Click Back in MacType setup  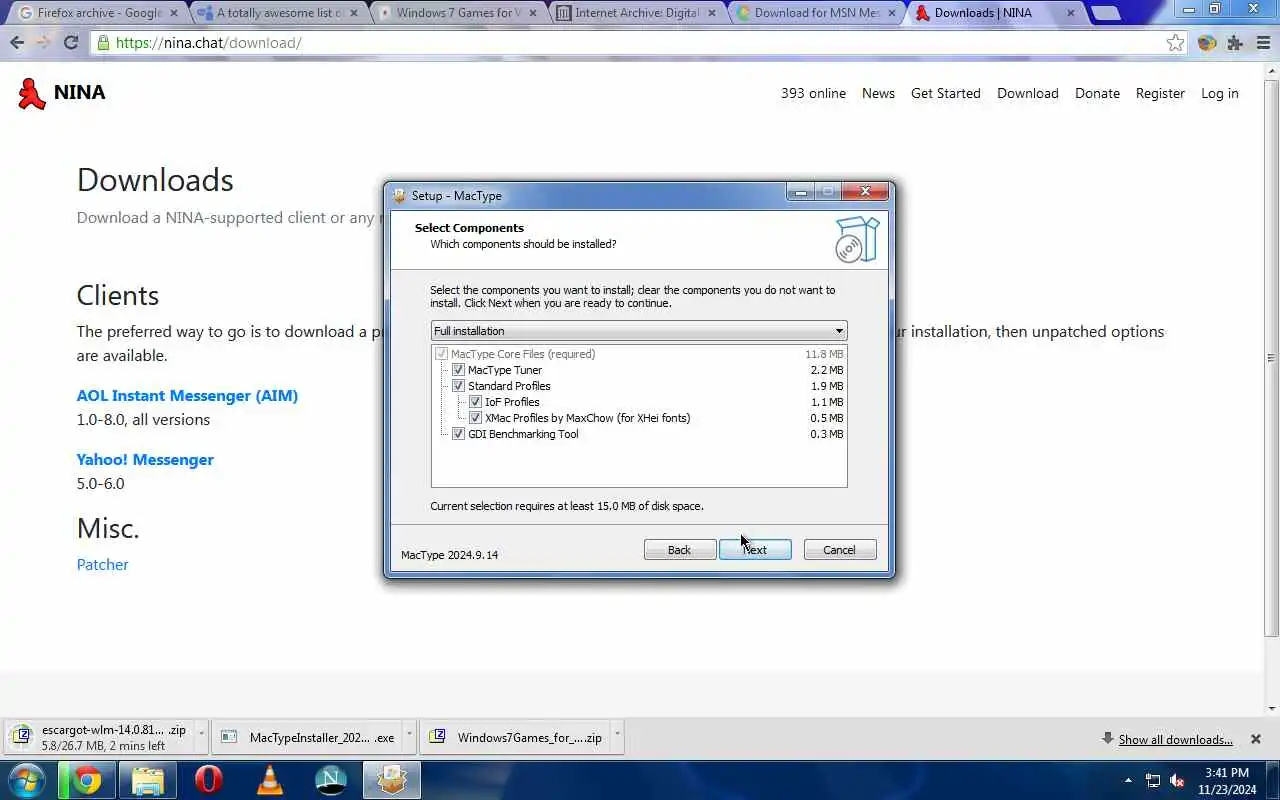(679, 550)
